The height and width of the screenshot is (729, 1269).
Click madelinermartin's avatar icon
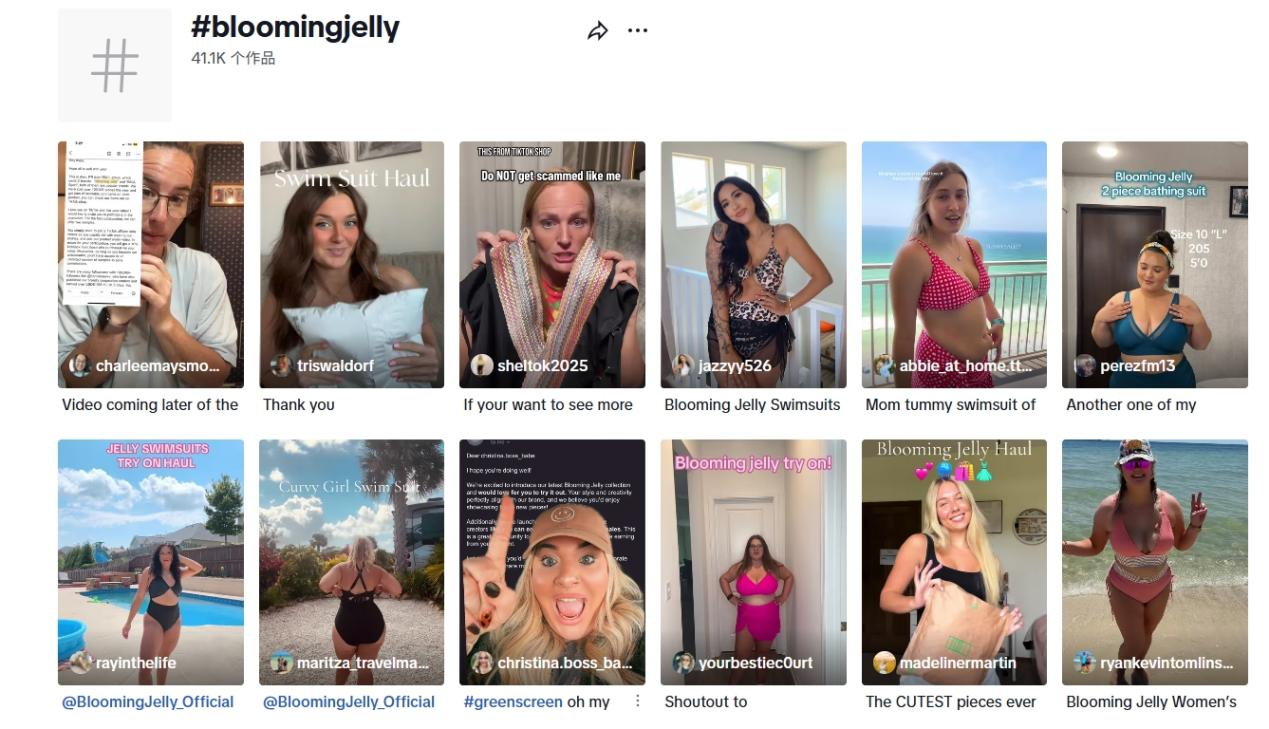point(884,663)
